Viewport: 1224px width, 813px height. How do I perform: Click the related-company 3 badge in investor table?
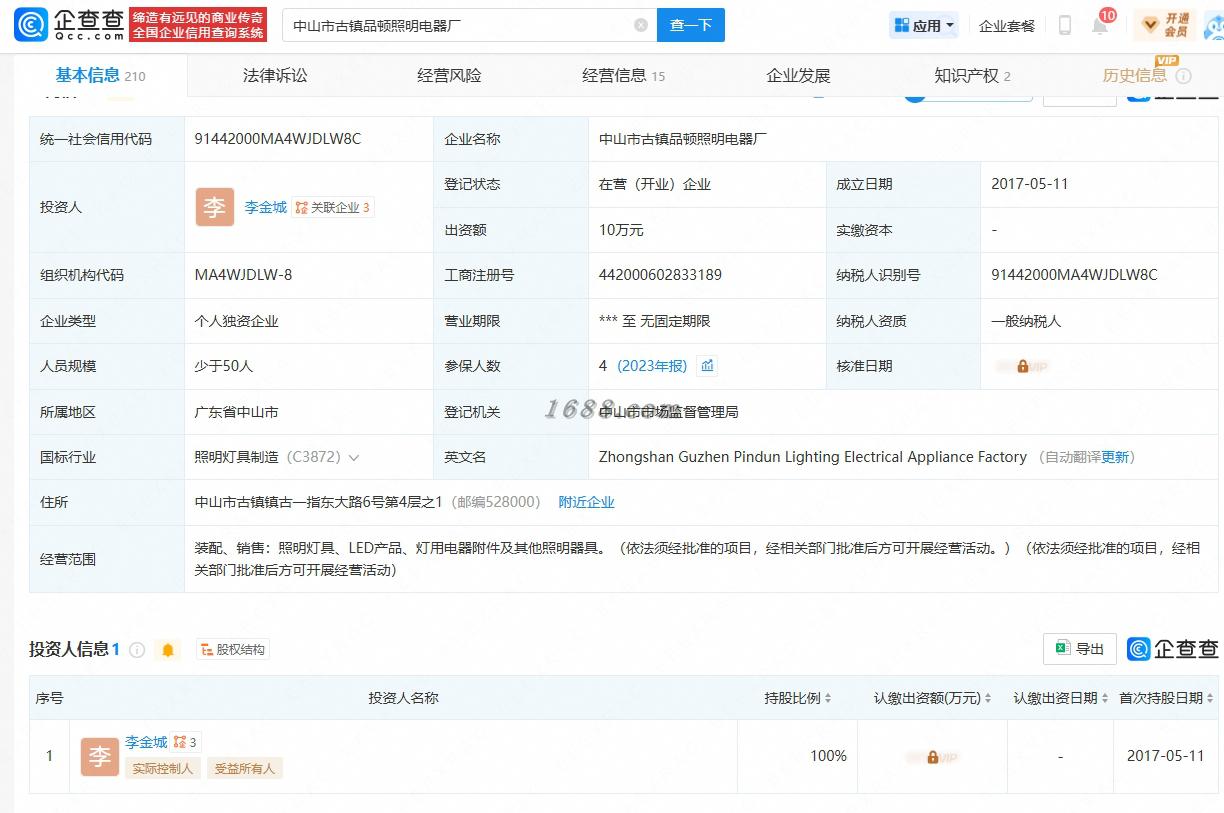click(186, 742)
